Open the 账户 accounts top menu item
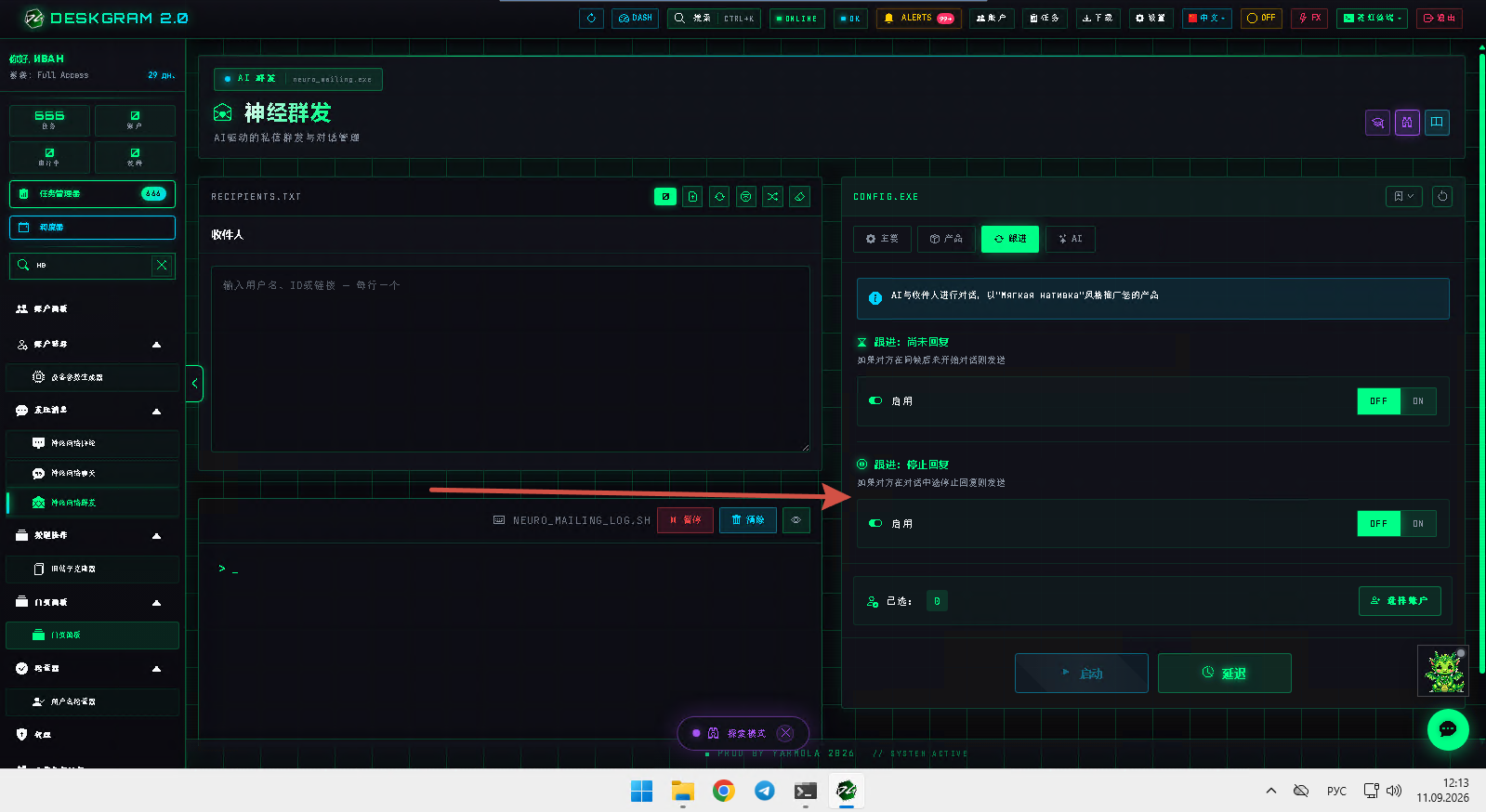 991,18
